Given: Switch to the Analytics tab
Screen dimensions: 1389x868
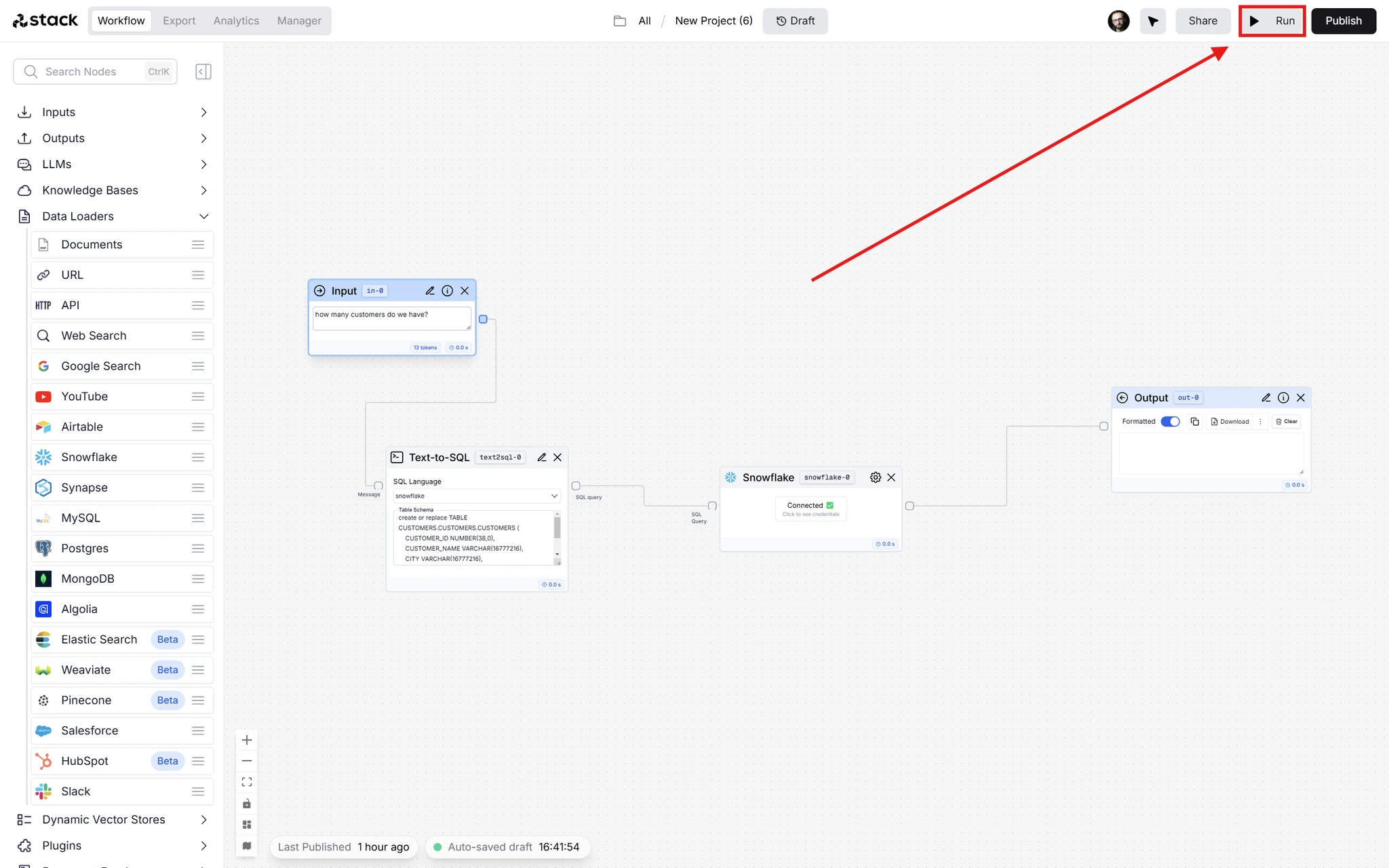Looking at the screenshot, I should (236, 21).
